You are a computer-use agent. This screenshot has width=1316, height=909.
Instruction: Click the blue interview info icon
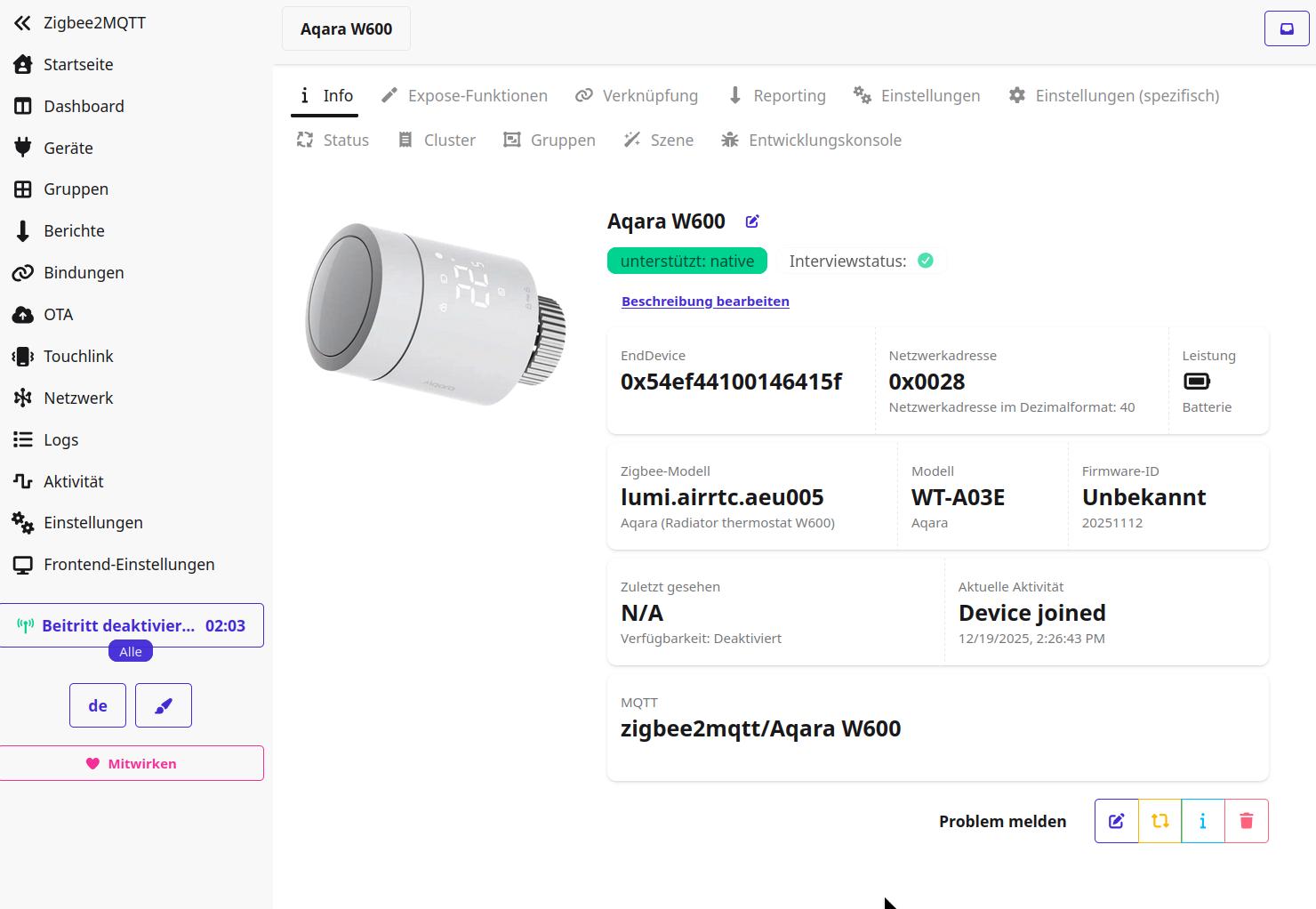(1202, 821)
